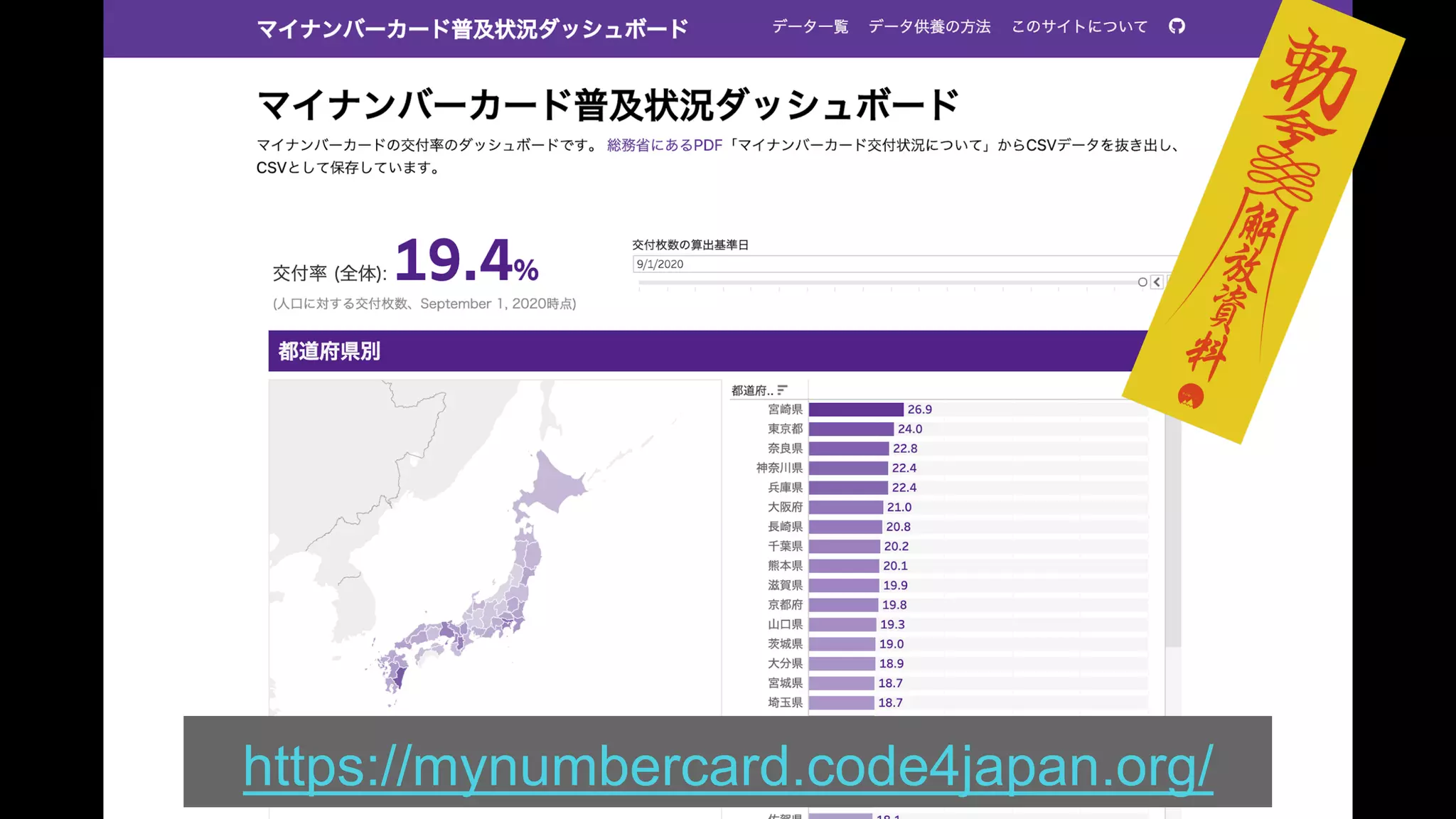Image resolution: width=1456 pixels, height=819 pixels.
Task: Select the 長崎県 bar showing 20.8
Action: [x=845, y=527]
